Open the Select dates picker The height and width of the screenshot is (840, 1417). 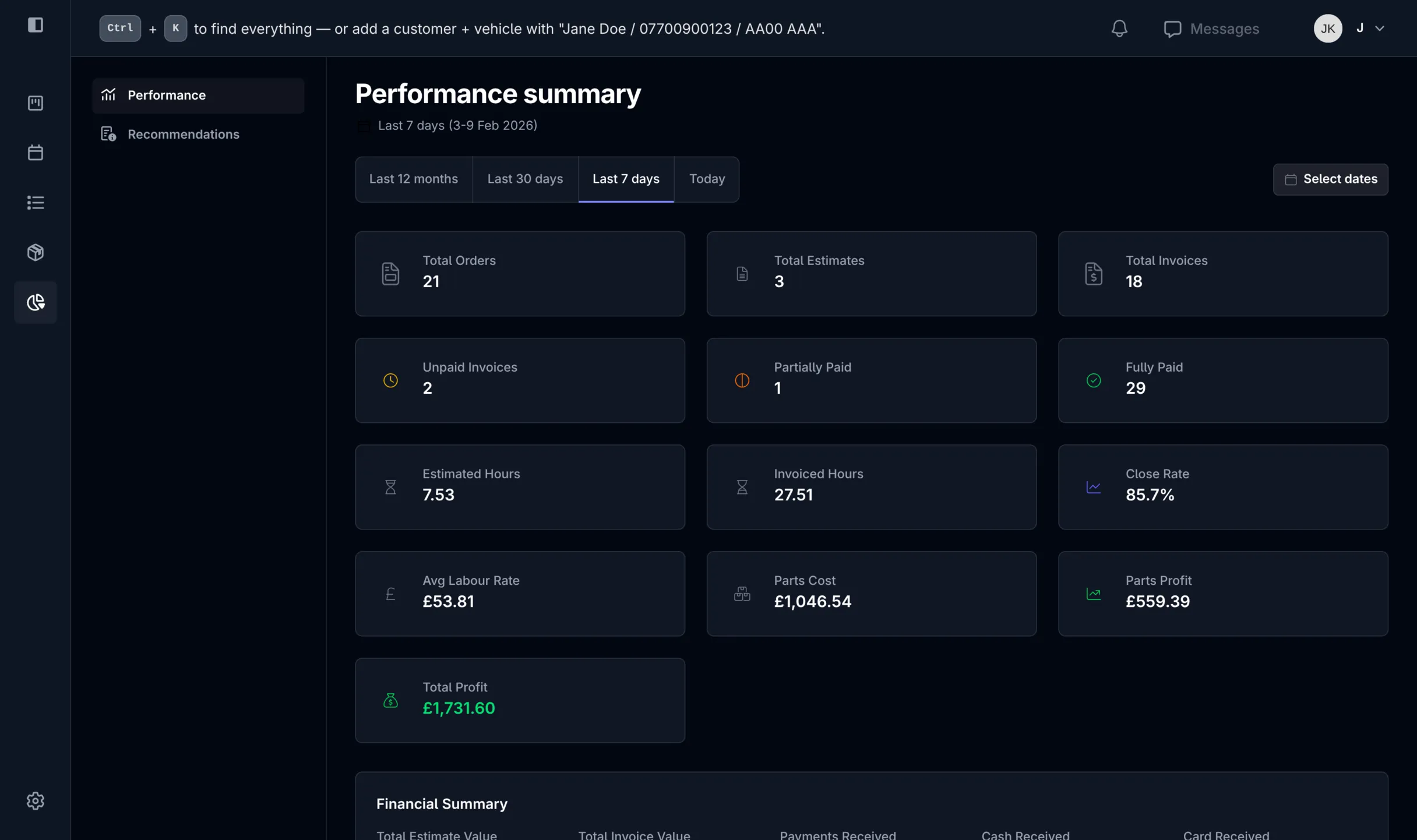(x=1331, y=179)
